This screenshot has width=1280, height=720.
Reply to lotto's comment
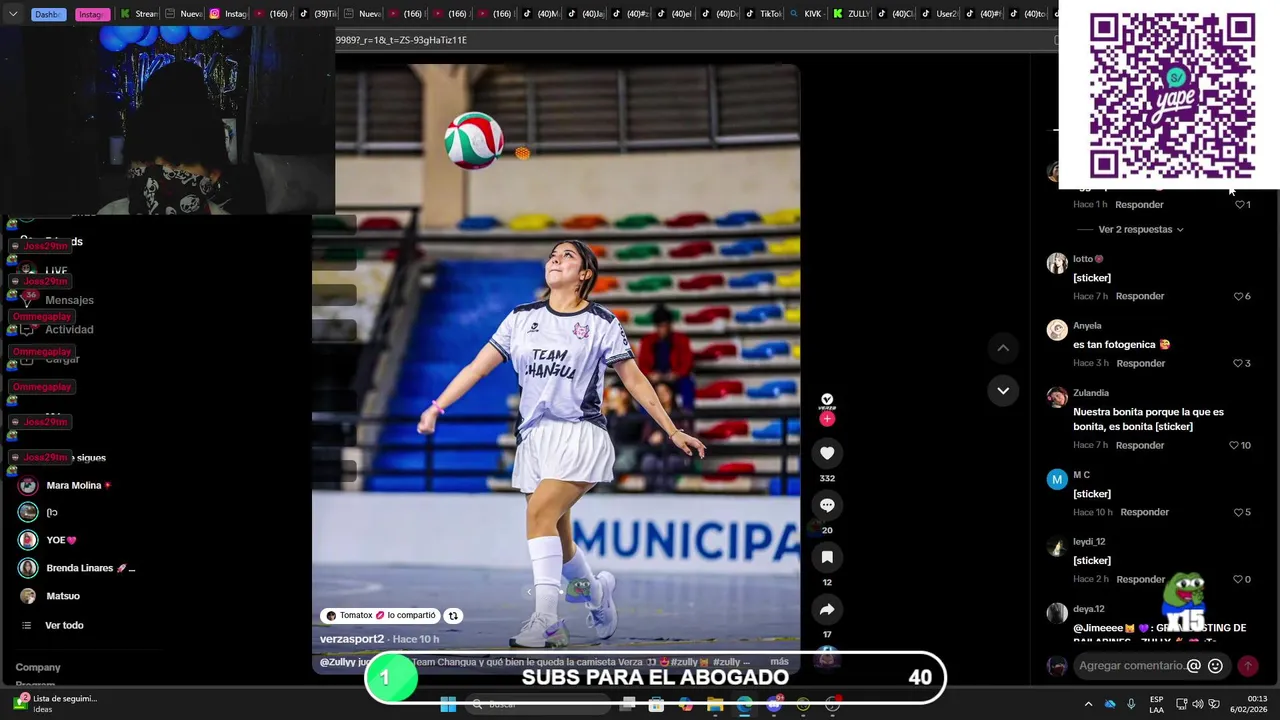(x=1140, y=296)
